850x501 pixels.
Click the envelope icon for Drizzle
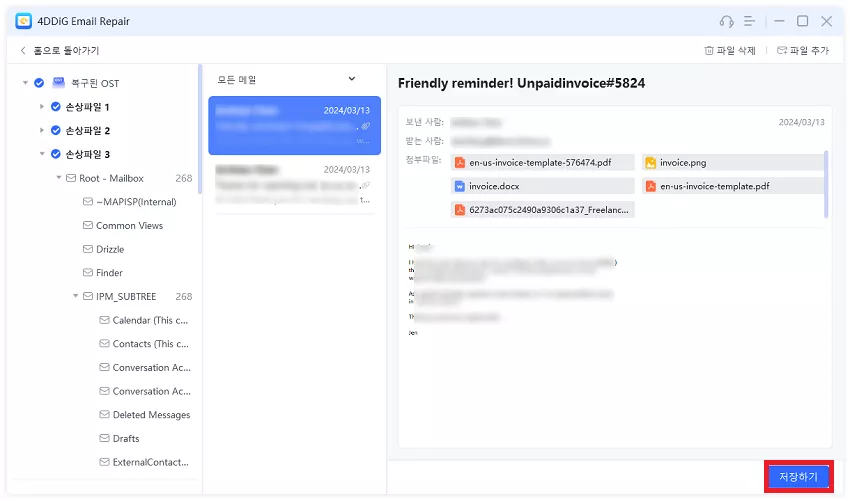point(88,249)
